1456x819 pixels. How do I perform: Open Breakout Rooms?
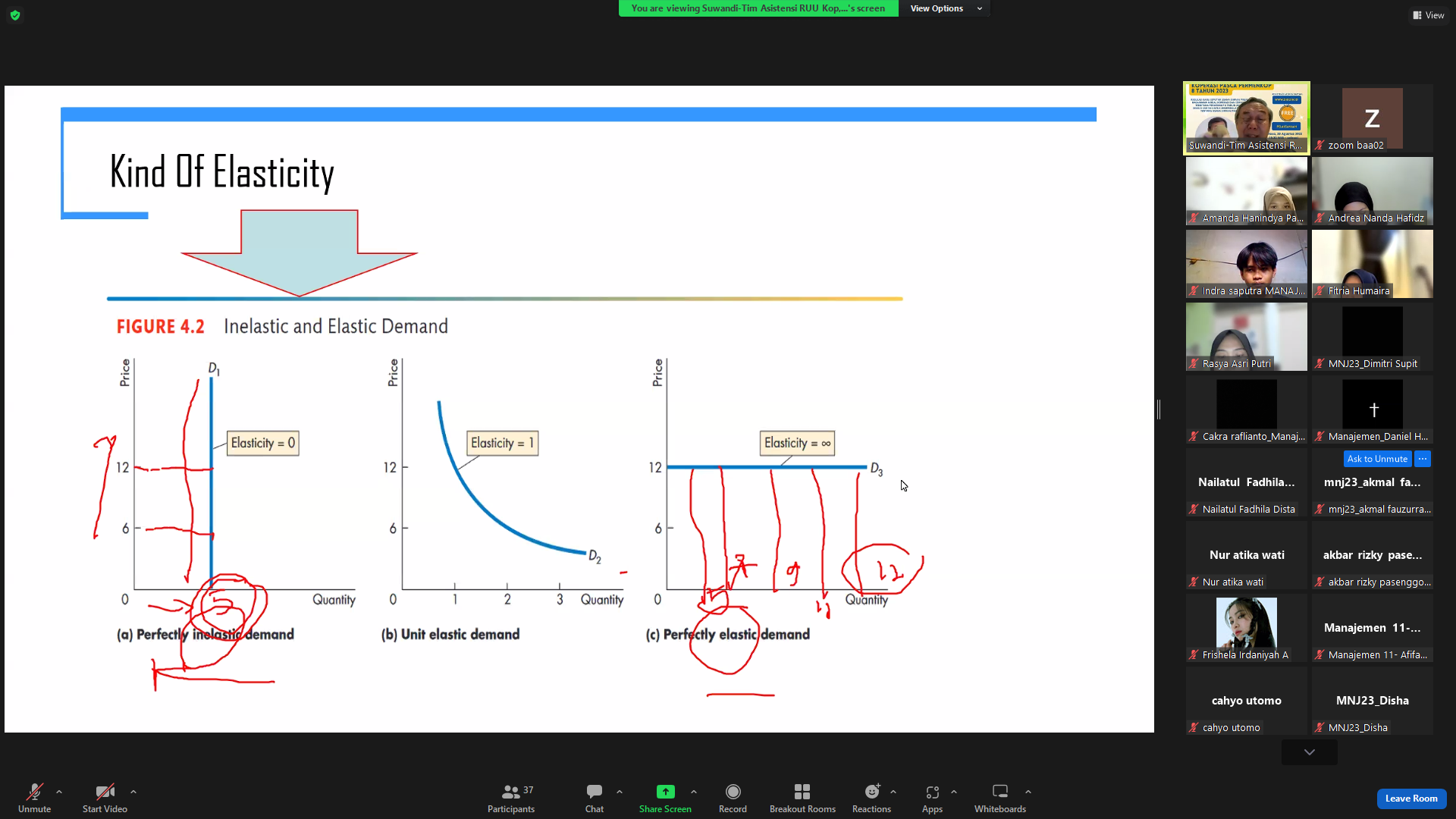[x=802, y=798]
